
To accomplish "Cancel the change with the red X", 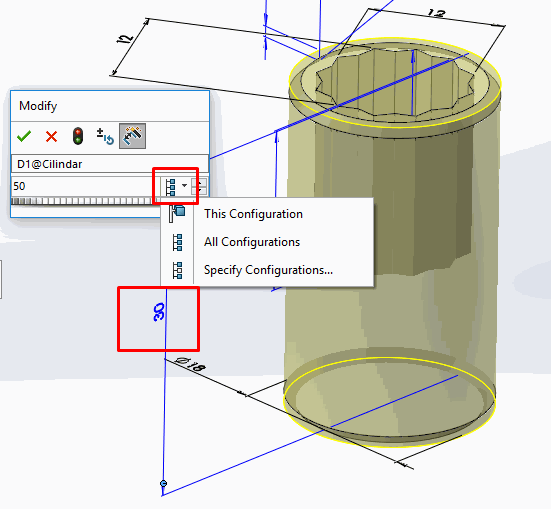I will pyautogui.click(x=51, y=136).
